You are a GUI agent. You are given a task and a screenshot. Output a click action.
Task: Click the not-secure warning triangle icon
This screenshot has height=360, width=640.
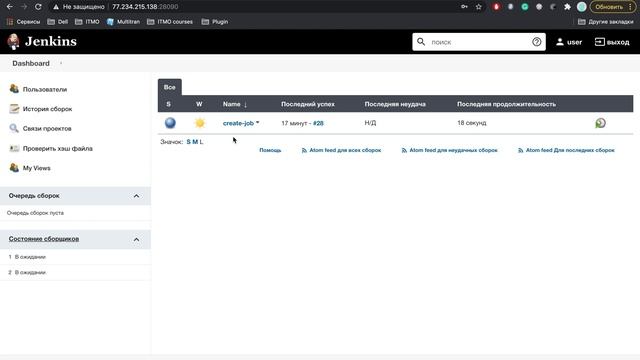click(x=56, y=7)
